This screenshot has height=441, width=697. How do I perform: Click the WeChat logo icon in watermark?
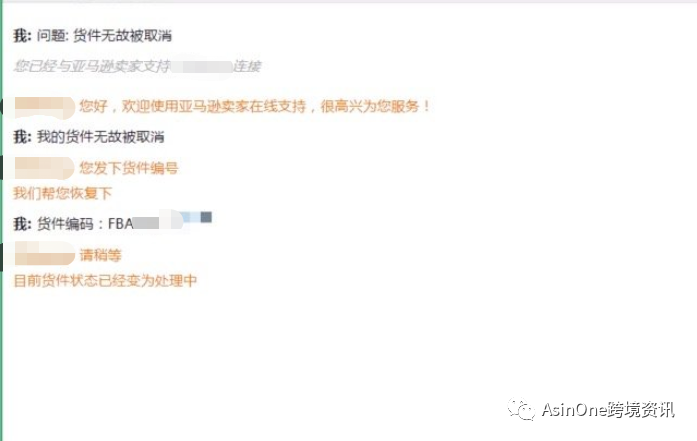click(521, 409)
